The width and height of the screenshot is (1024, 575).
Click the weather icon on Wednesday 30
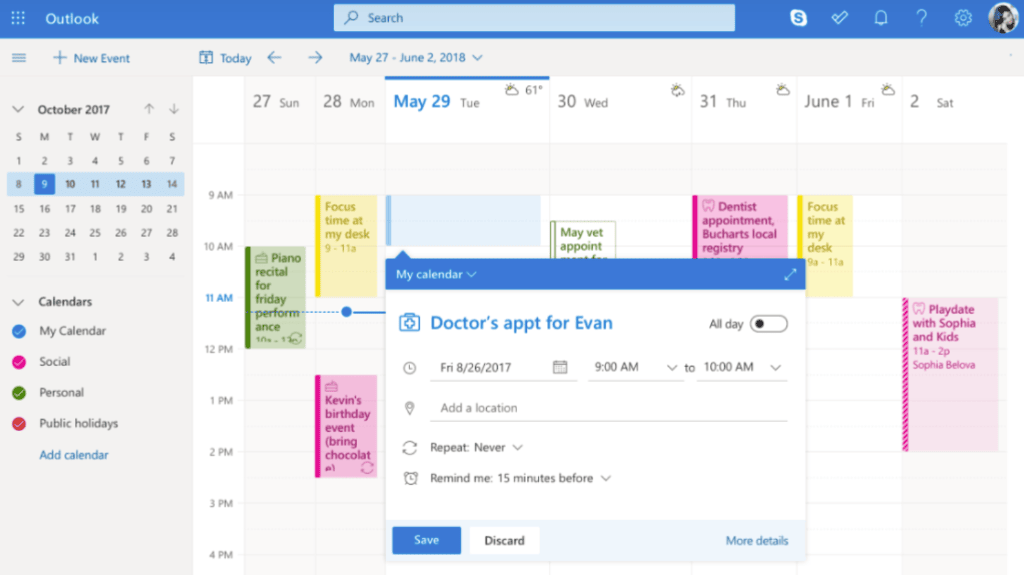click(x=678, y=90)
